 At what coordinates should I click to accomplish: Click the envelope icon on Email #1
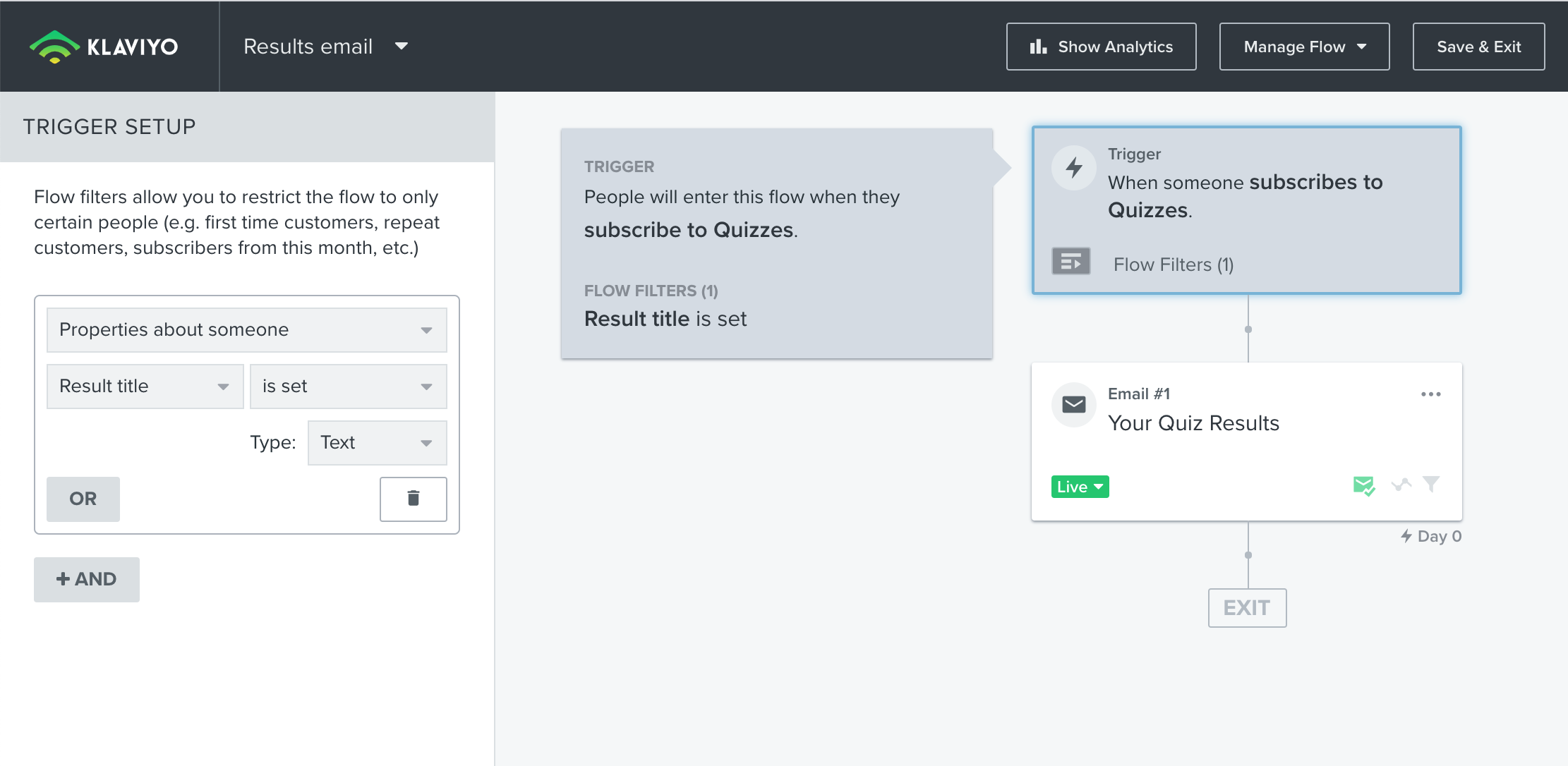click(x=1074, y=405)
